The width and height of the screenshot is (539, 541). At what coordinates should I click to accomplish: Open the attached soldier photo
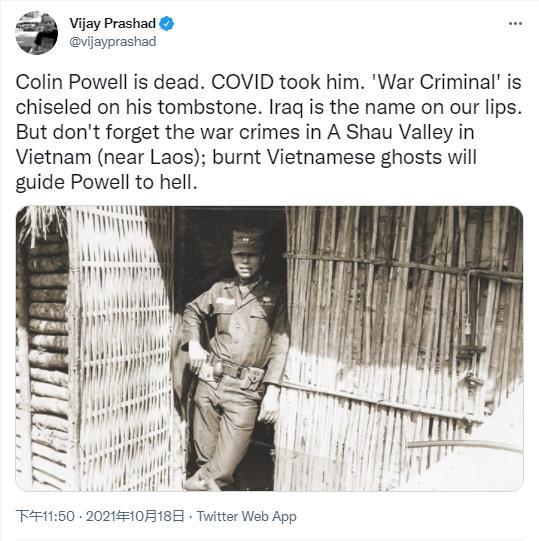pos(269,348)
